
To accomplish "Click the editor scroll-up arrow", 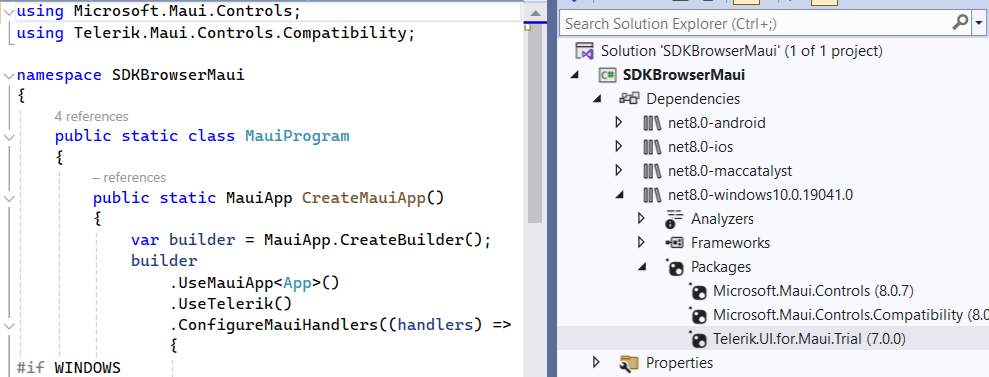I will (x=535, y=13).
